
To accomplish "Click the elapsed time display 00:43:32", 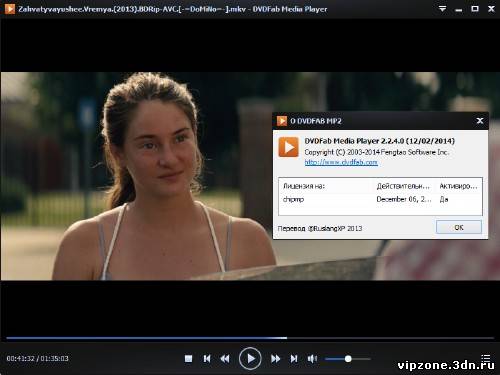I will pos(20,359).
